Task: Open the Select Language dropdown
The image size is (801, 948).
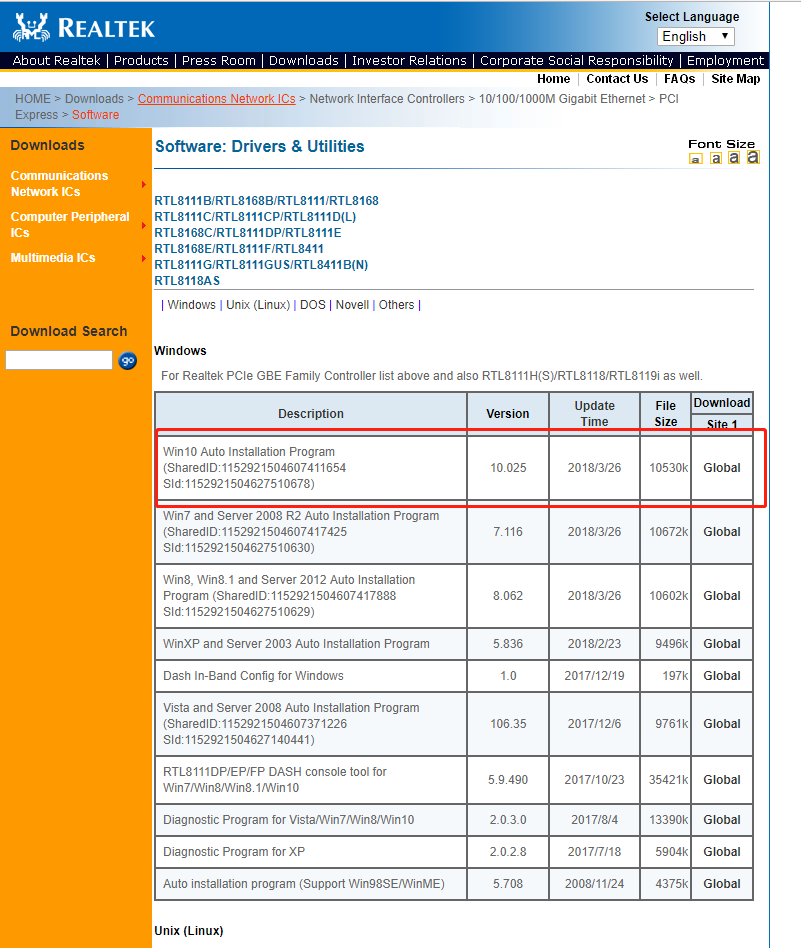Action: (x=696, y=36)
